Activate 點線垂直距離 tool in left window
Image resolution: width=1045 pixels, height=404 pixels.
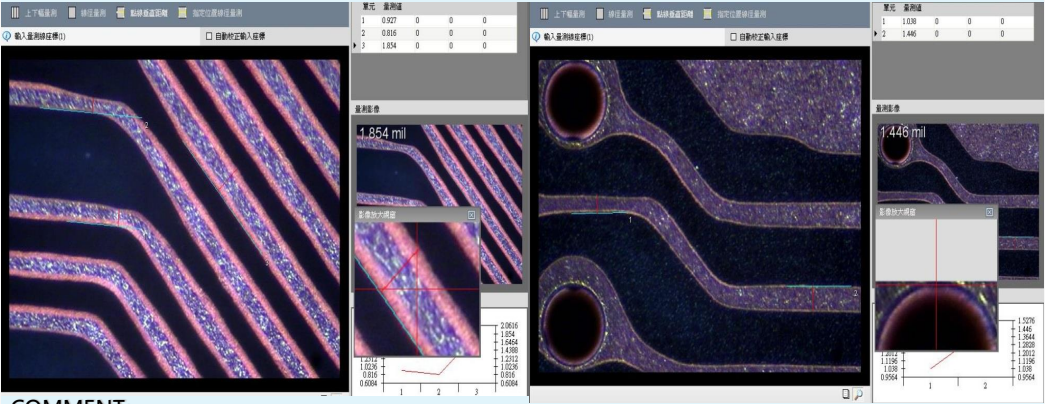pyautogui.click(x=153, y=14)
